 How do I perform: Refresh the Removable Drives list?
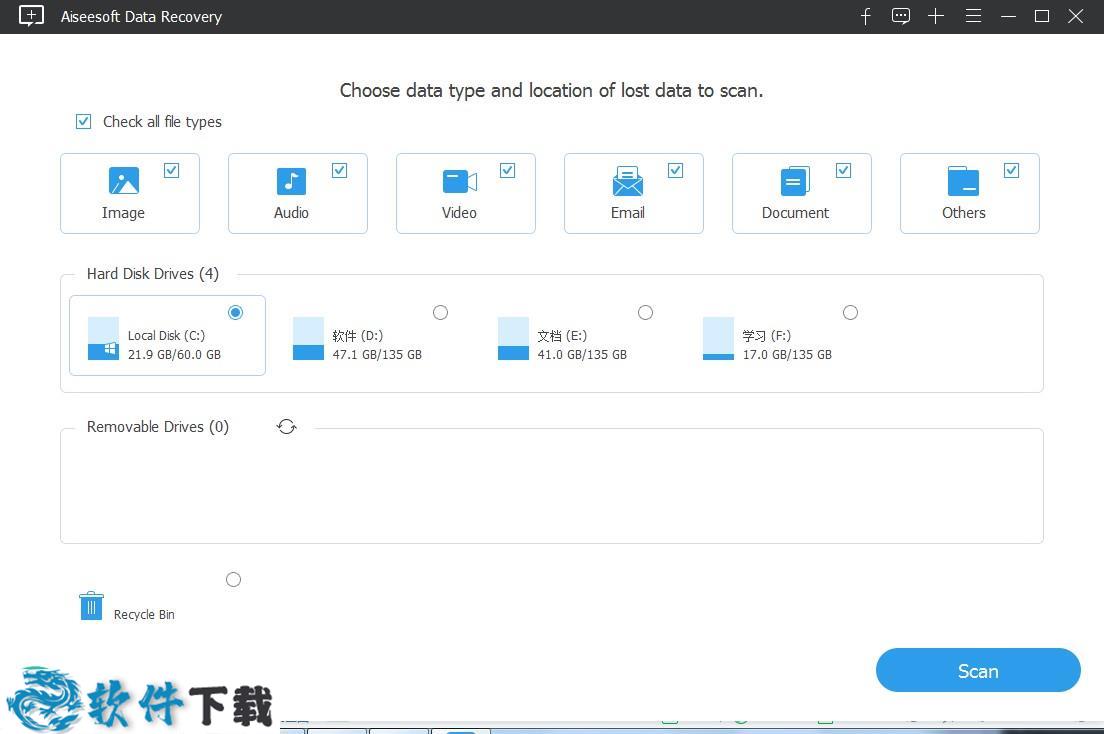coord(287,427)
